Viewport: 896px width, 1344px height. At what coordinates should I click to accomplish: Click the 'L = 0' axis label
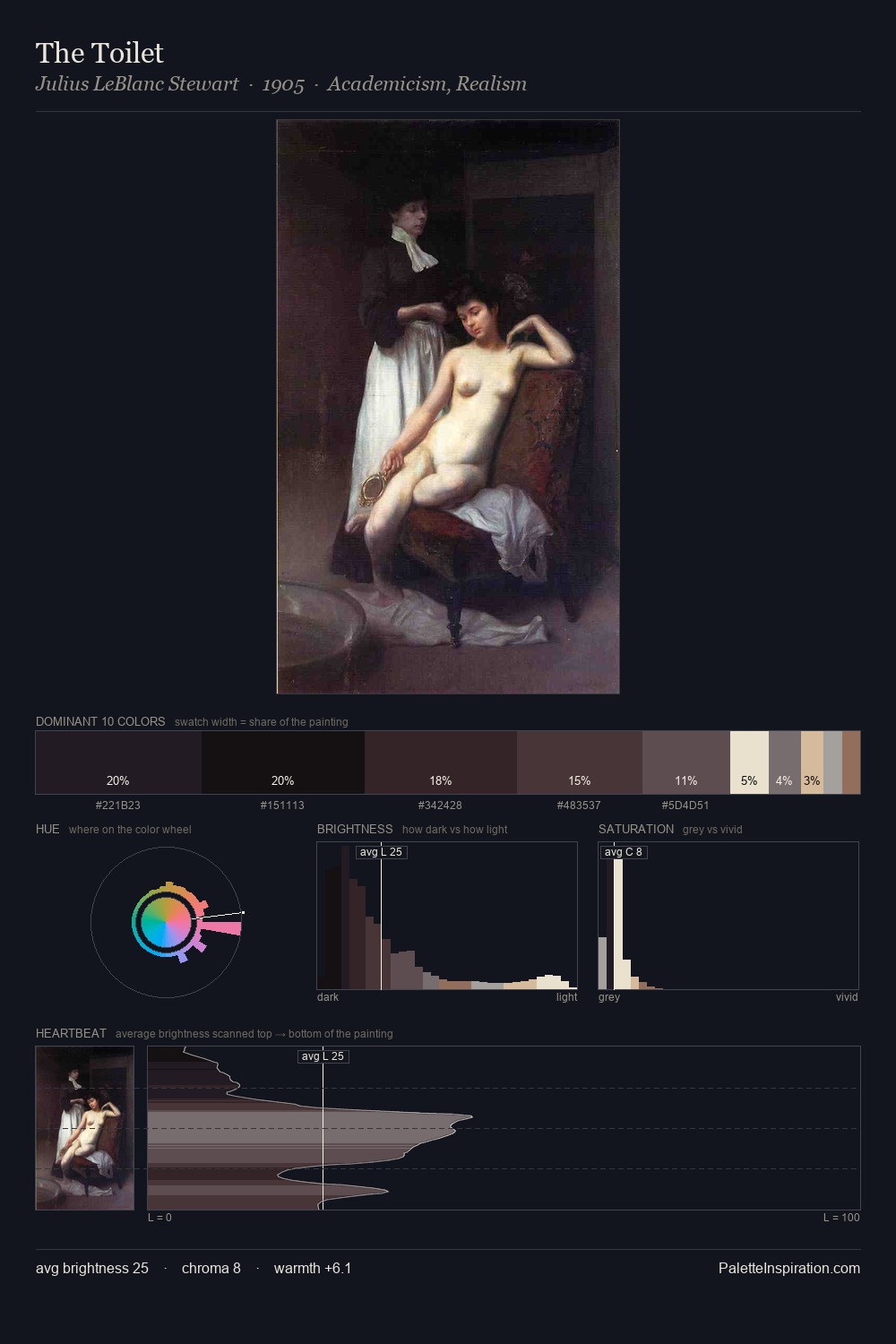(x=159, y=1218)
